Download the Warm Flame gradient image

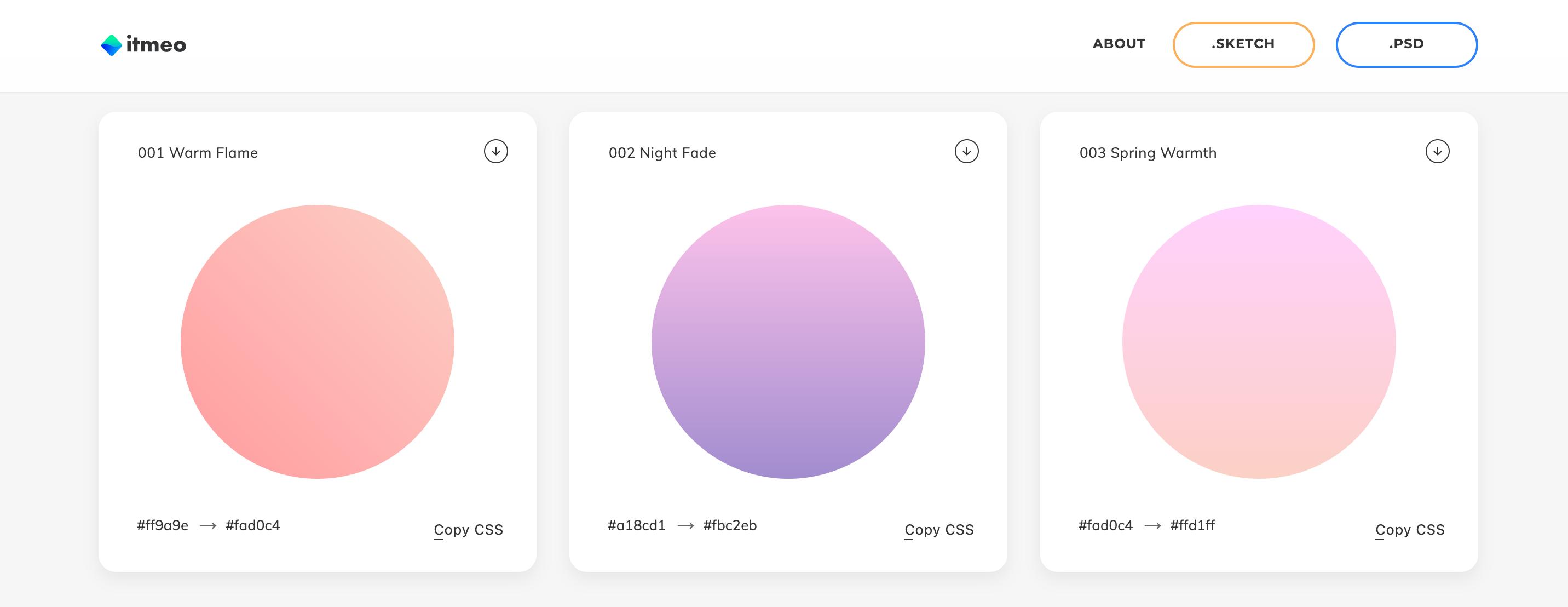(495, 152)
